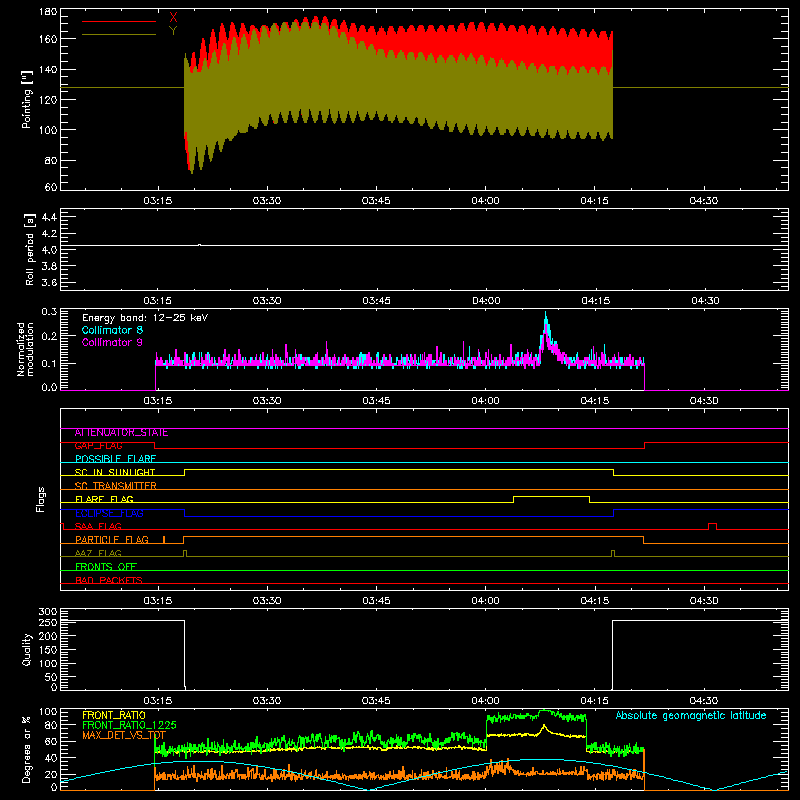Click the red X legend line

[119, 21]
